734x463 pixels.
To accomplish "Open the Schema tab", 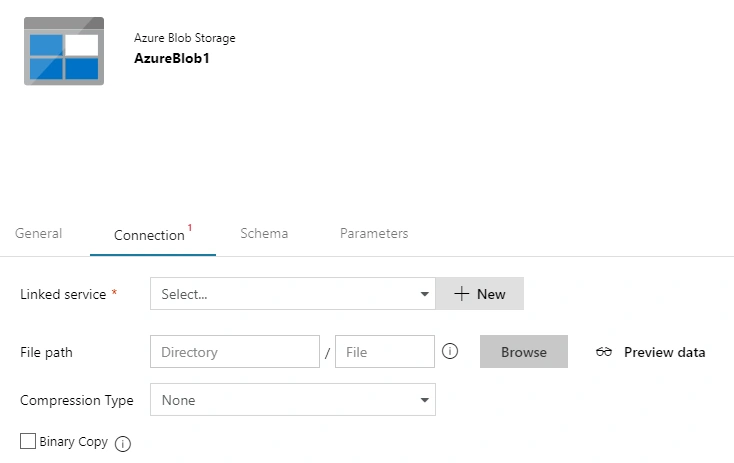I will point(264,233).
